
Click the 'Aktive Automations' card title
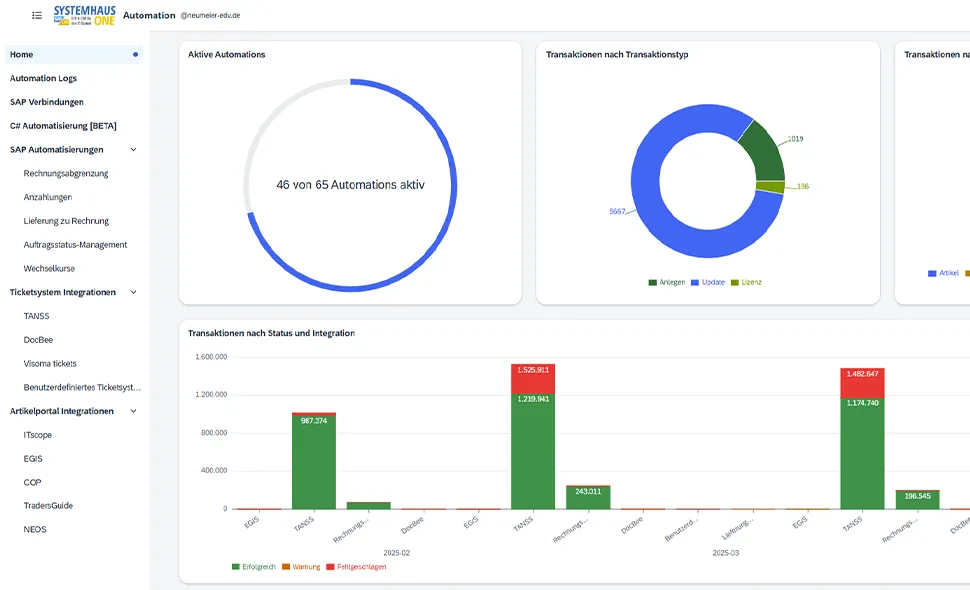tap(226, 54)
